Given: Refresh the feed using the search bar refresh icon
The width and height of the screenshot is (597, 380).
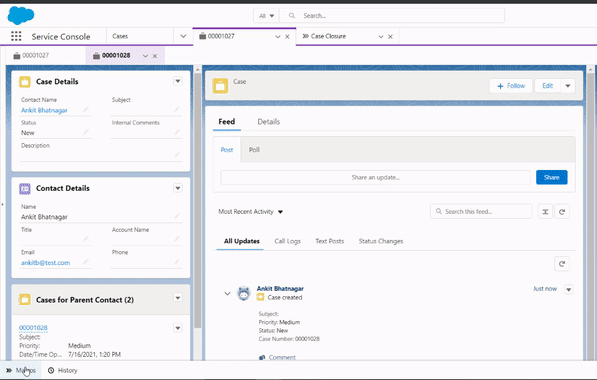Looking at the screenshot, I should point(562,212).
